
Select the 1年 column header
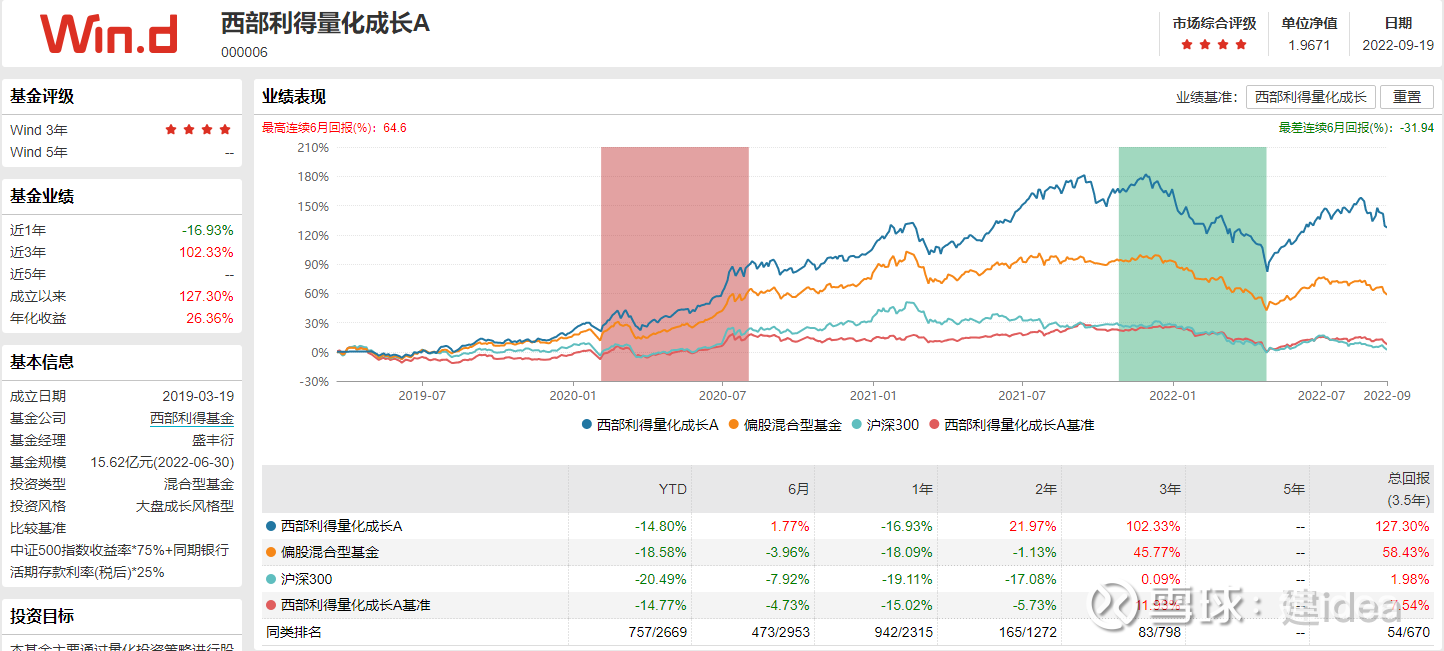click(x=922, y=490)
